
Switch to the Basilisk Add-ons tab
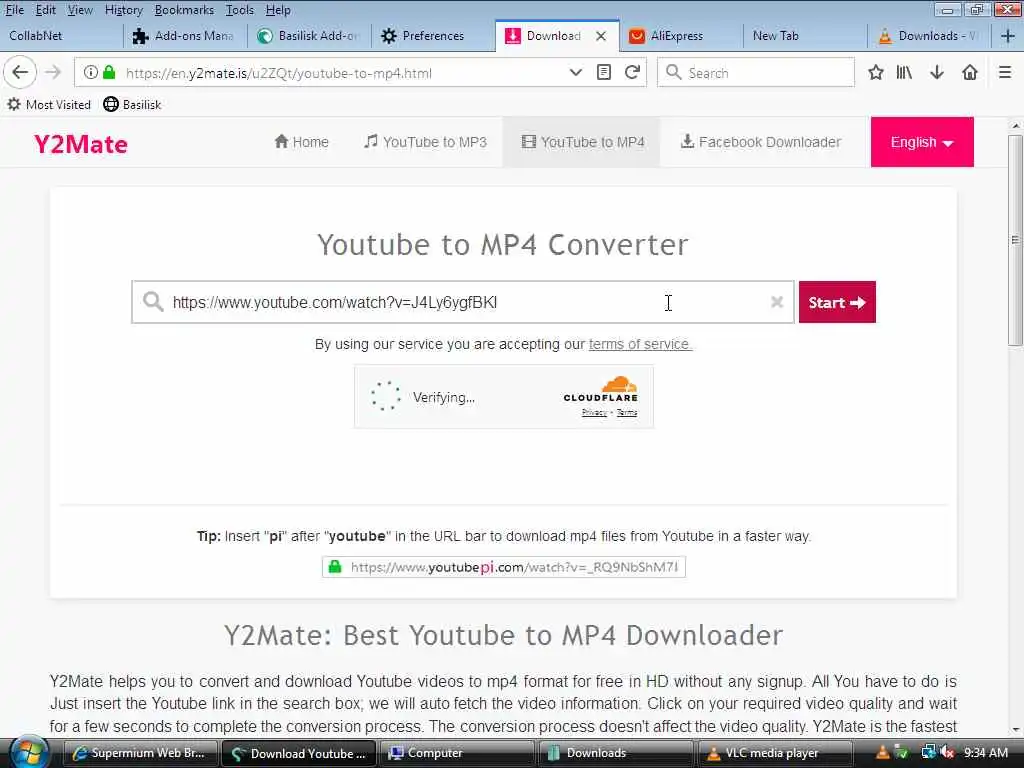tap(309, 36)
